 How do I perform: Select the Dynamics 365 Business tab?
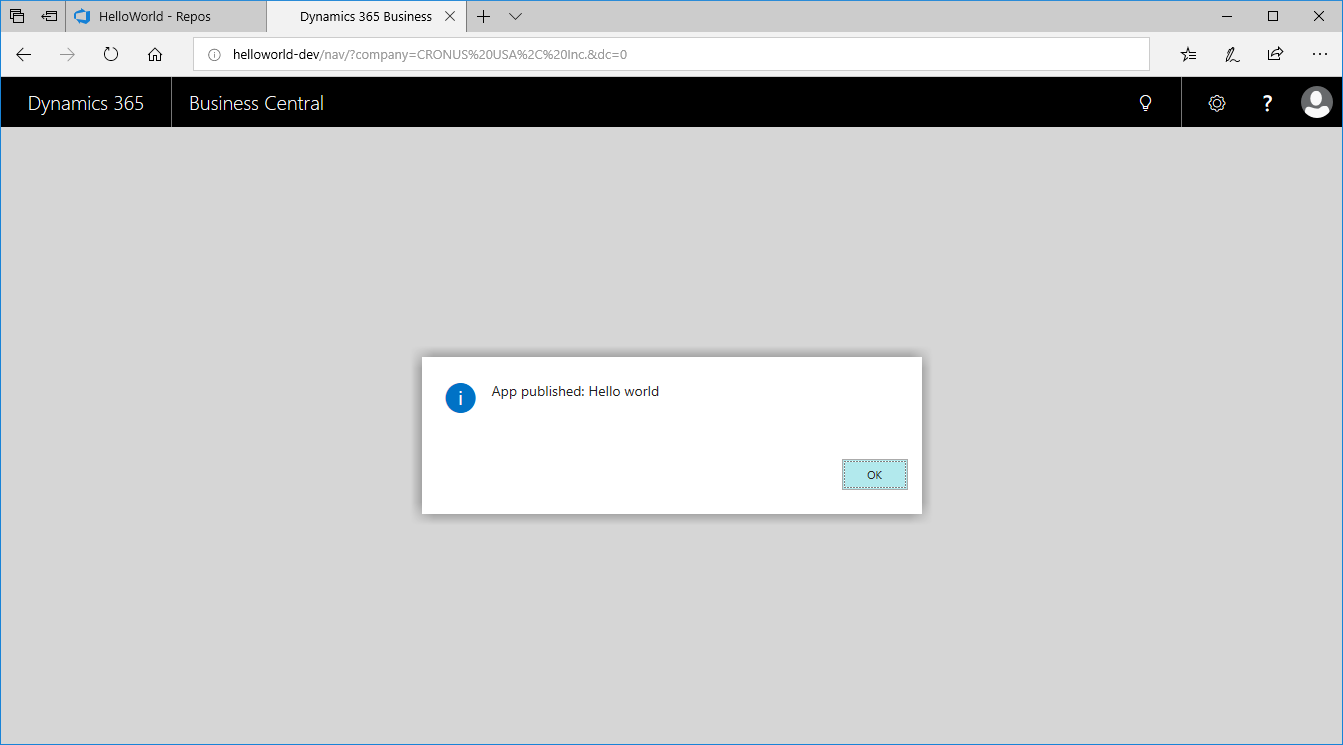365,17
